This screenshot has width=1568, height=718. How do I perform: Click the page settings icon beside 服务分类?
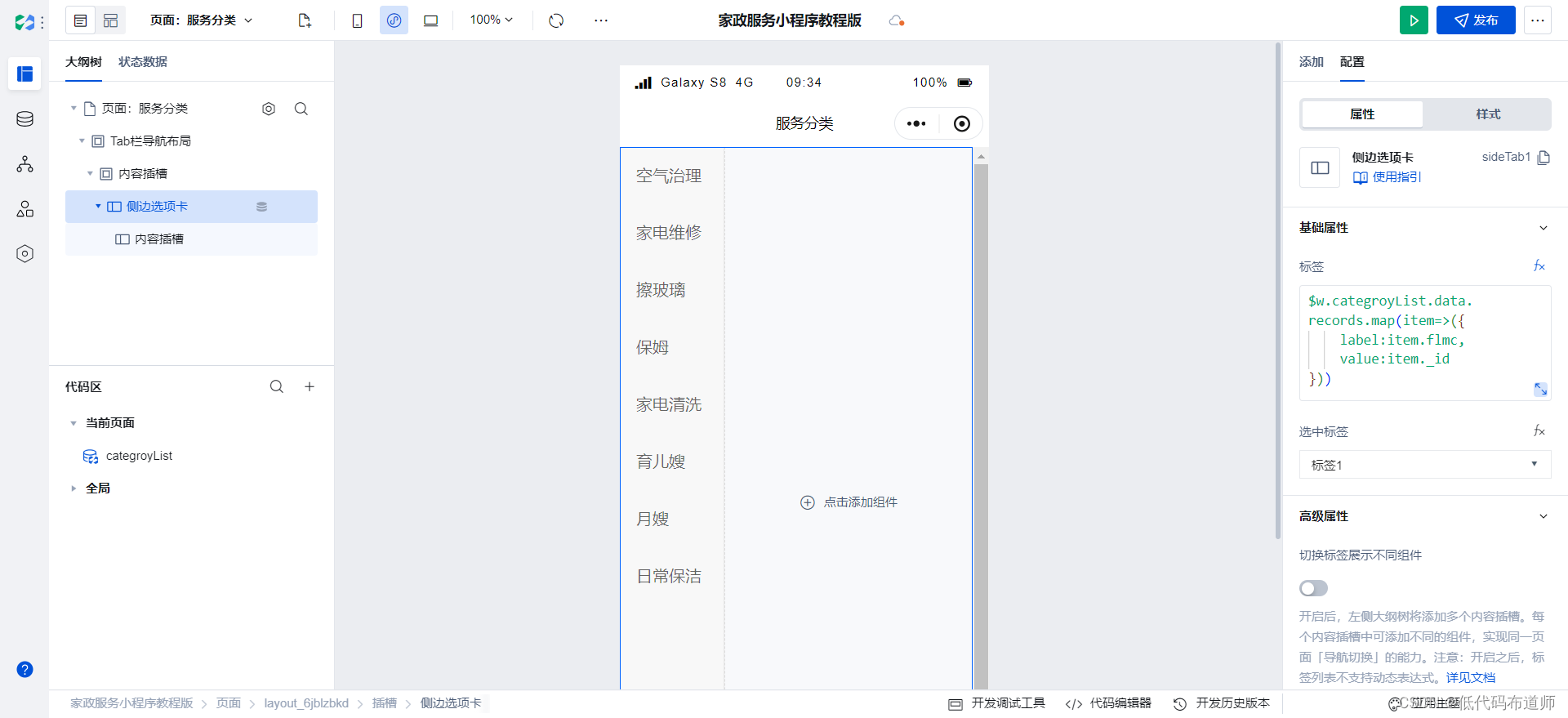pyautogui.click(x=269, y=109)
